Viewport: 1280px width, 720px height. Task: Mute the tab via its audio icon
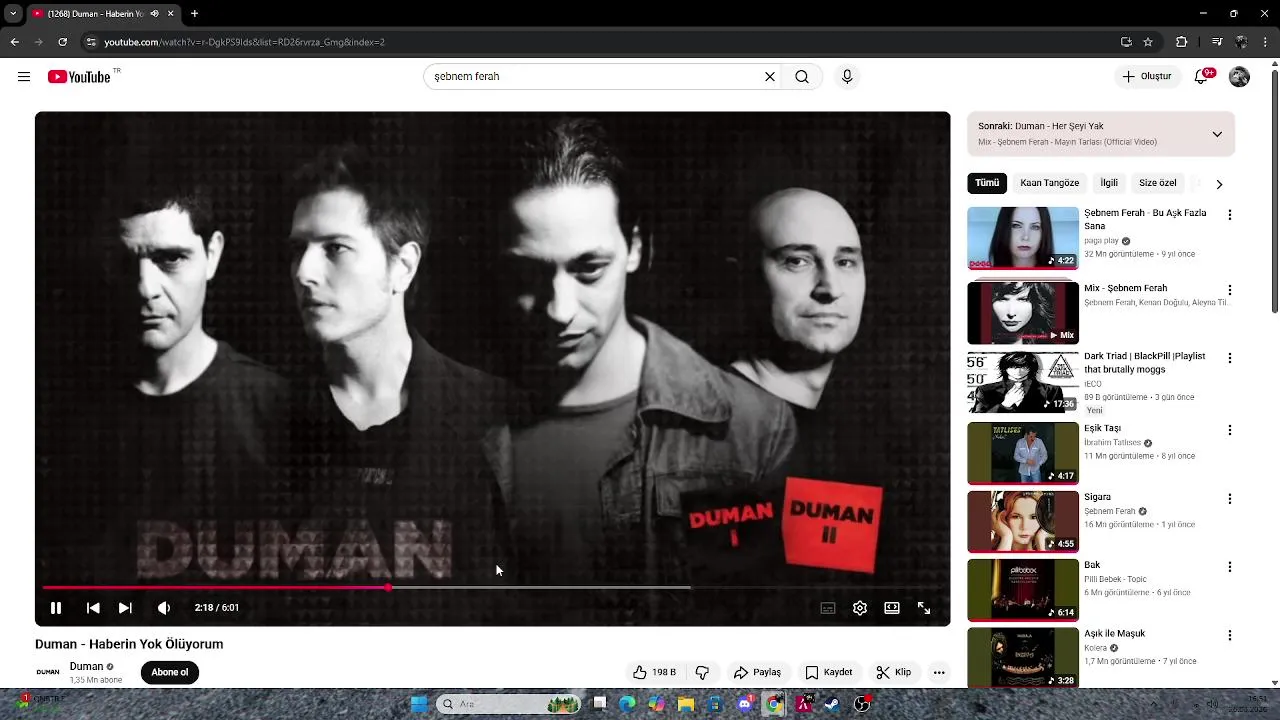[x=154, y=14]
